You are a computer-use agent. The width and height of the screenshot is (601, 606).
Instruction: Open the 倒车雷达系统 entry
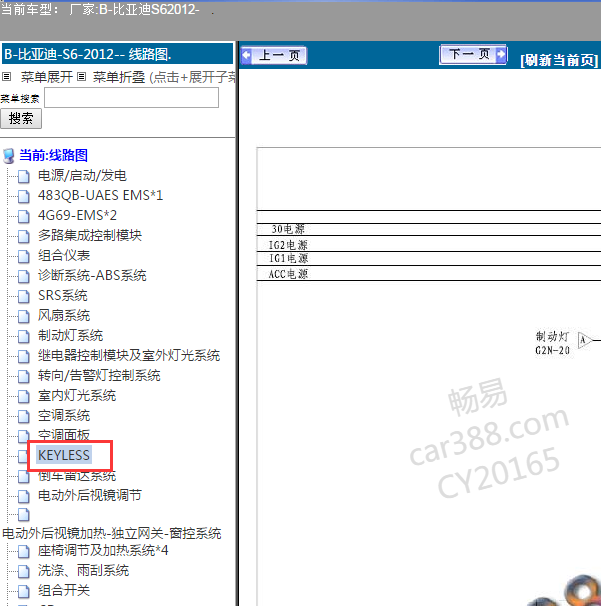pyautogui.click(x=77, y=476)
